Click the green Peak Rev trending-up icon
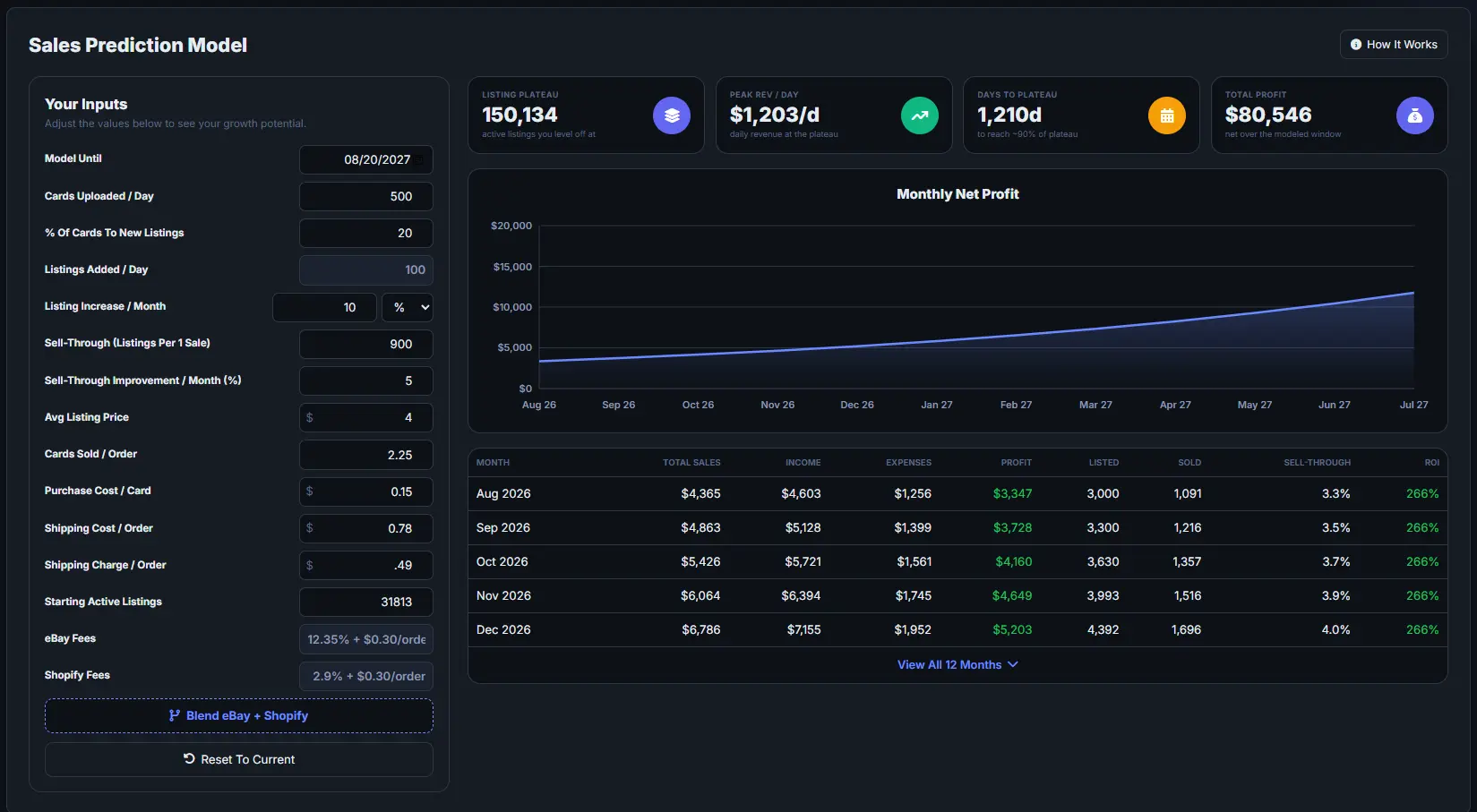This screenshot has width=1477, height=812. click(919, 115)
